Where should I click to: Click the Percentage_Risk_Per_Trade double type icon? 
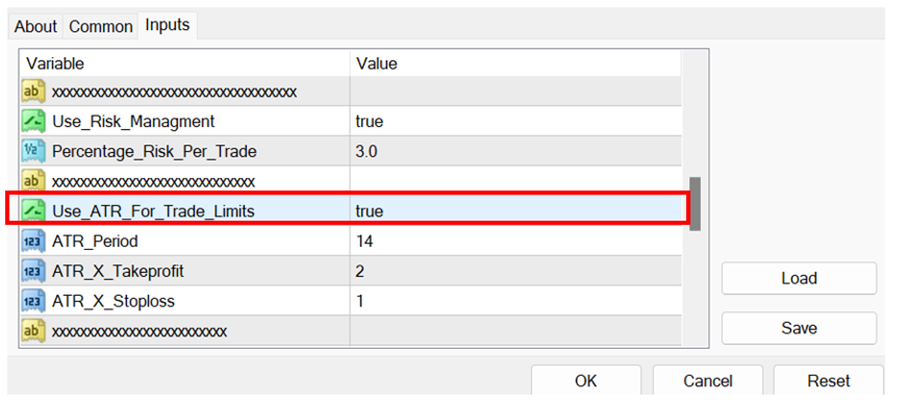coord(33,152)
